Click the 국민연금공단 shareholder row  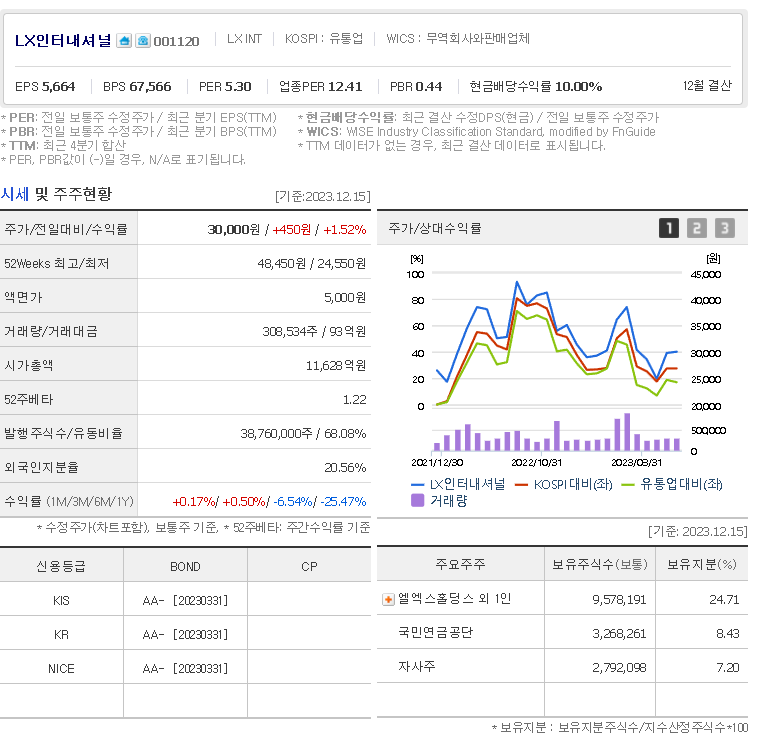coord(562,633)
